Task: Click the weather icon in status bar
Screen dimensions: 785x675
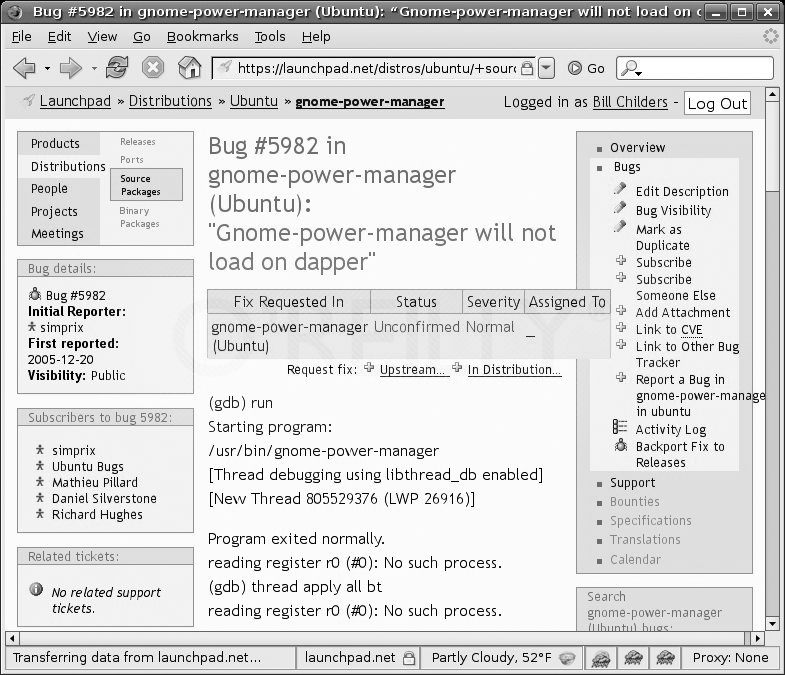Action: click(x=568, y=658)
